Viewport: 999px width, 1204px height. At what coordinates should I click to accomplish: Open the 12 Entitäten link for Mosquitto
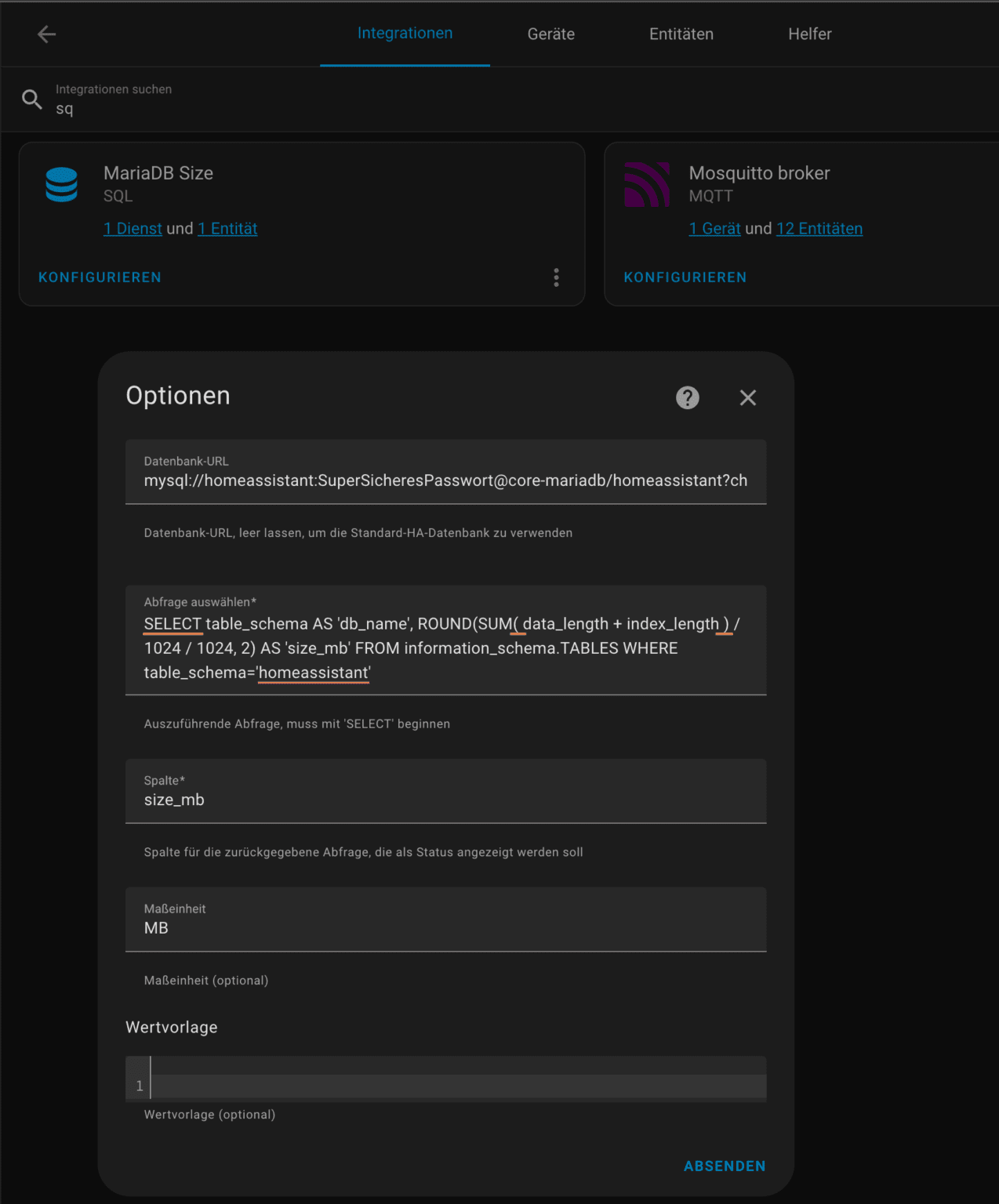pyautogui.click(x=819, y=228)
